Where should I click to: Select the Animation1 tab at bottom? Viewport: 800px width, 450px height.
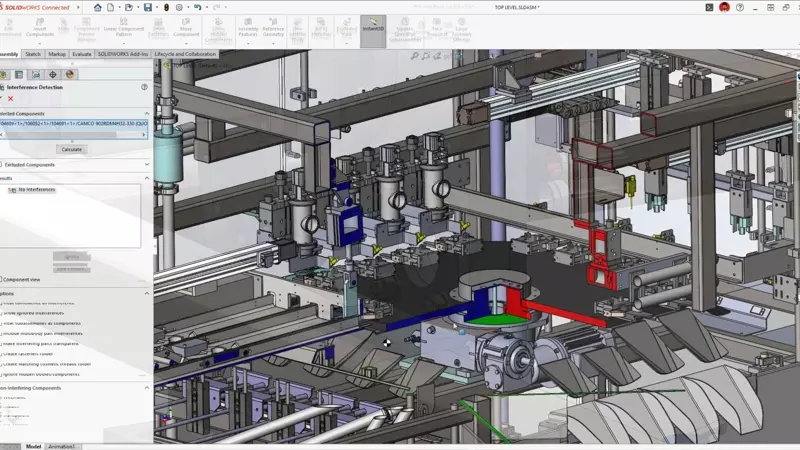coord(61,446)
